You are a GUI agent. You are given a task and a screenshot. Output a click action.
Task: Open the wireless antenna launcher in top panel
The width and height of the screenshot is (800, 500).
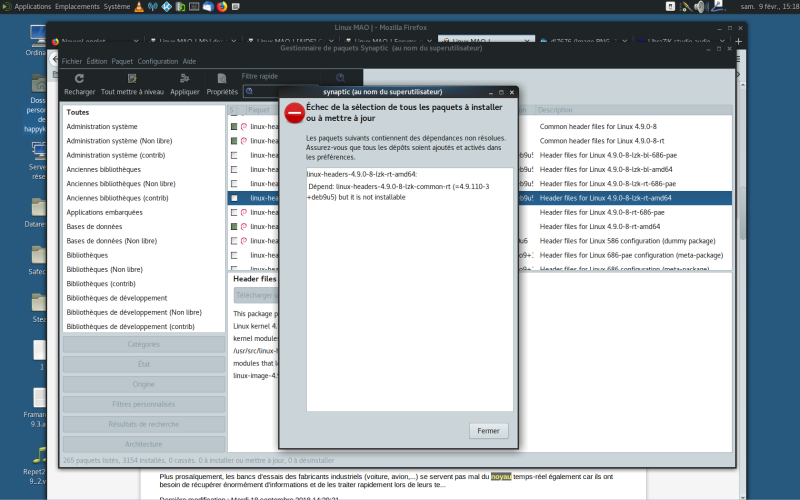coord(153,7)
